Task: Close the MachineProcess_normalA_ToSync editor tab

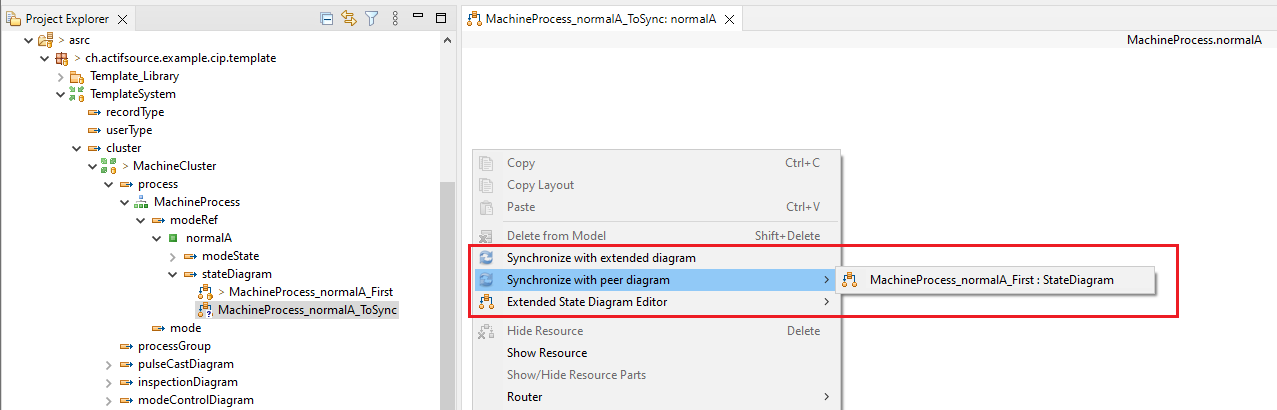Action: (729, 19)
